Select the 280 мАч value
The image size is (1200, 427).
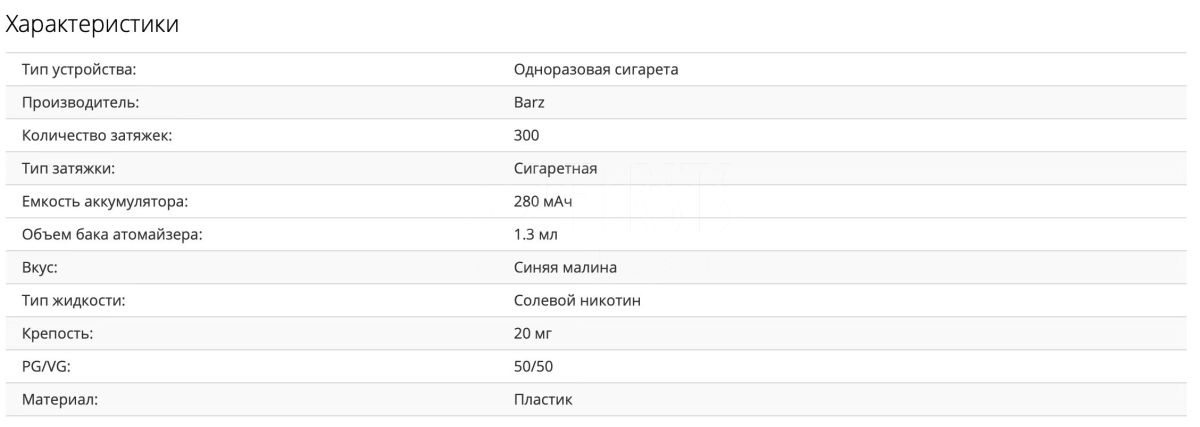[543, 201]
